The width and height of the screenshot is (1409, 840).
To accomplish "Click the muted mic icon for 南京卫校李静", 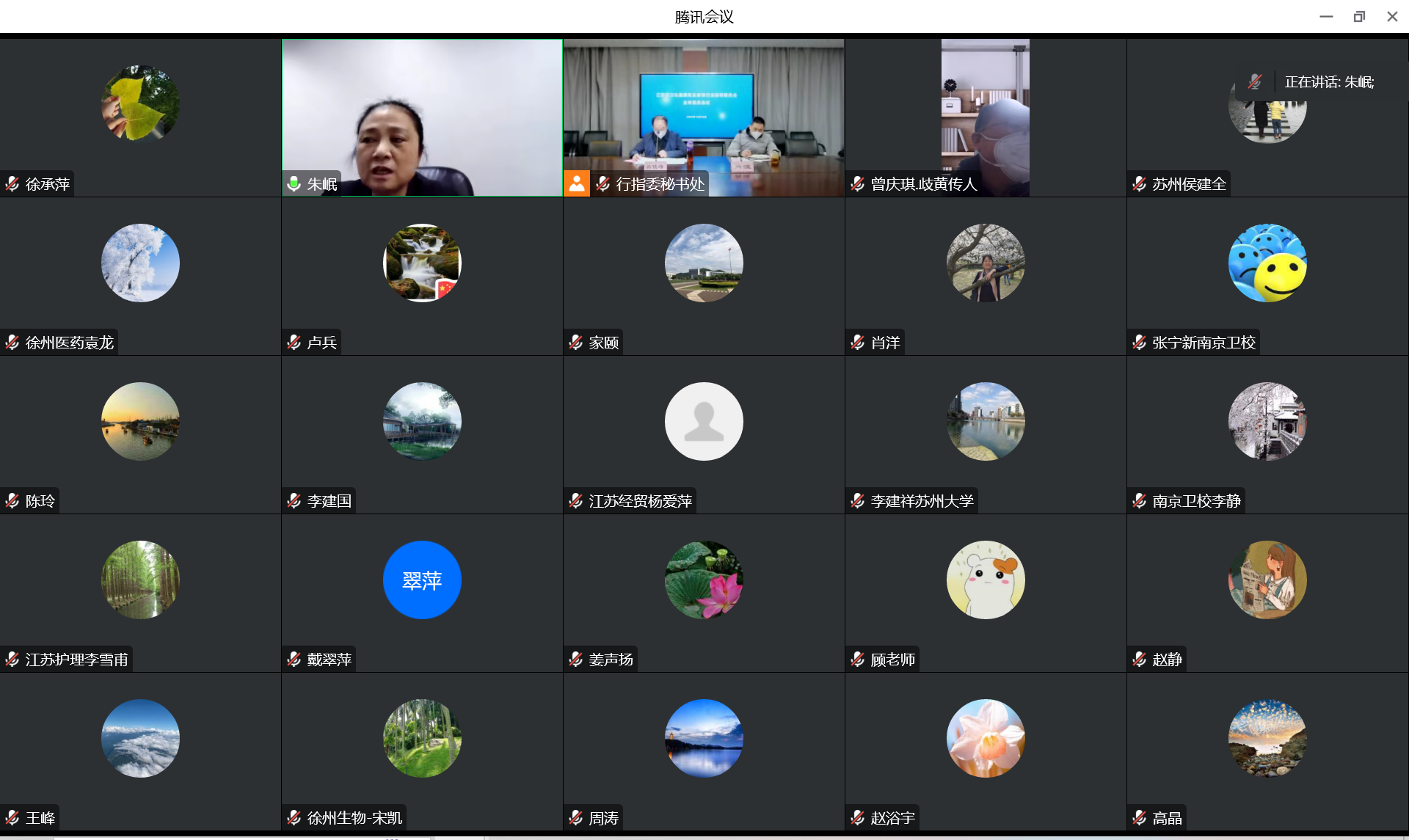I will pos(1139,500).
